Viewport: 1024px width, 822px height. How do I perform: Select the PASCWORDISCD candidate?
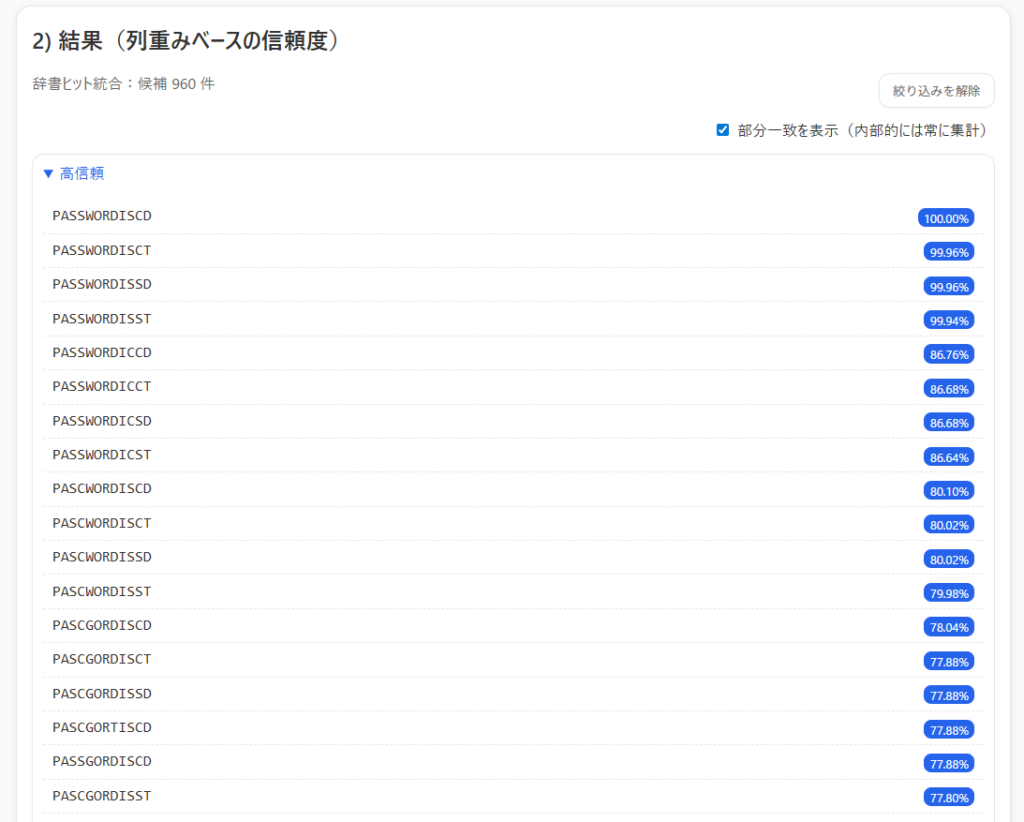(102, 489)
